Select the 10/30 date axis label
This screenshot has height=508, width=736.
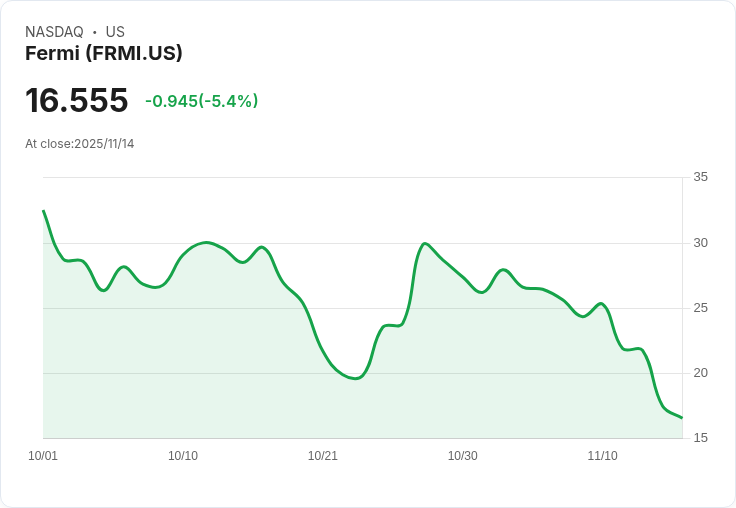[463, 456]
